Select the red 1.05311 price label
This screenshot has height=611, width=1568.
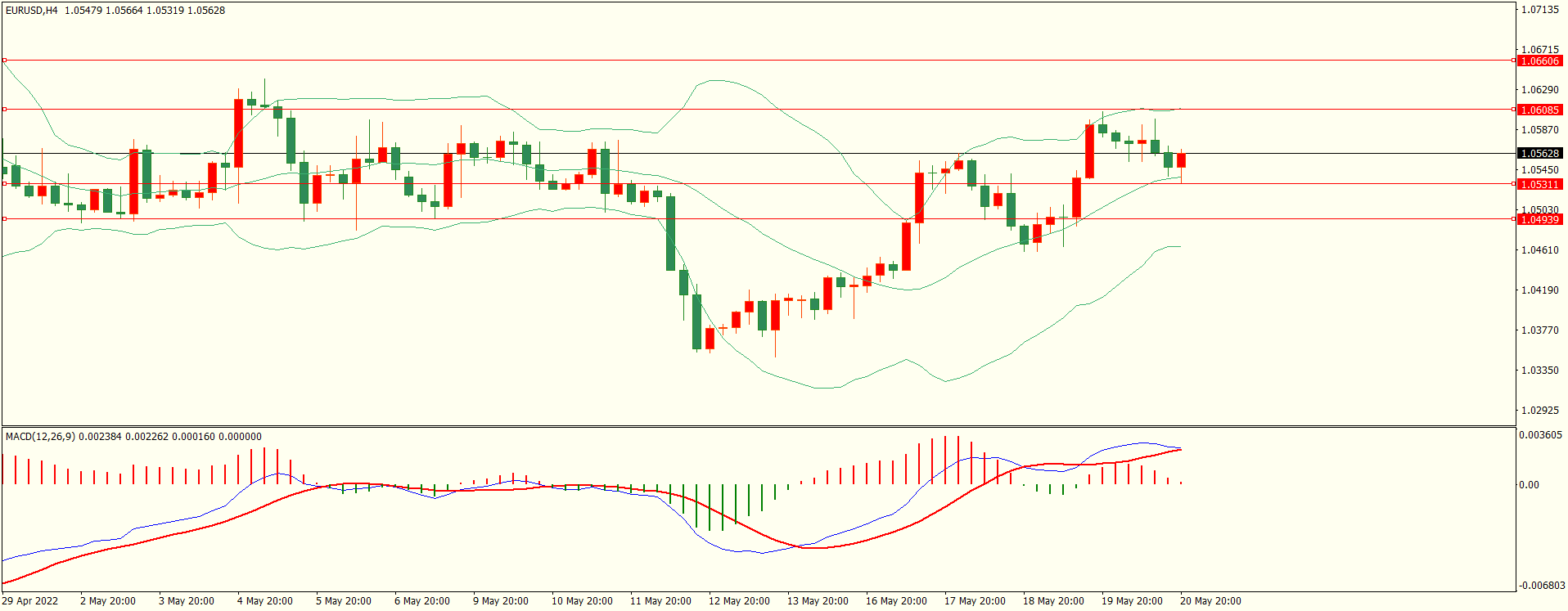coord(1539,185)
